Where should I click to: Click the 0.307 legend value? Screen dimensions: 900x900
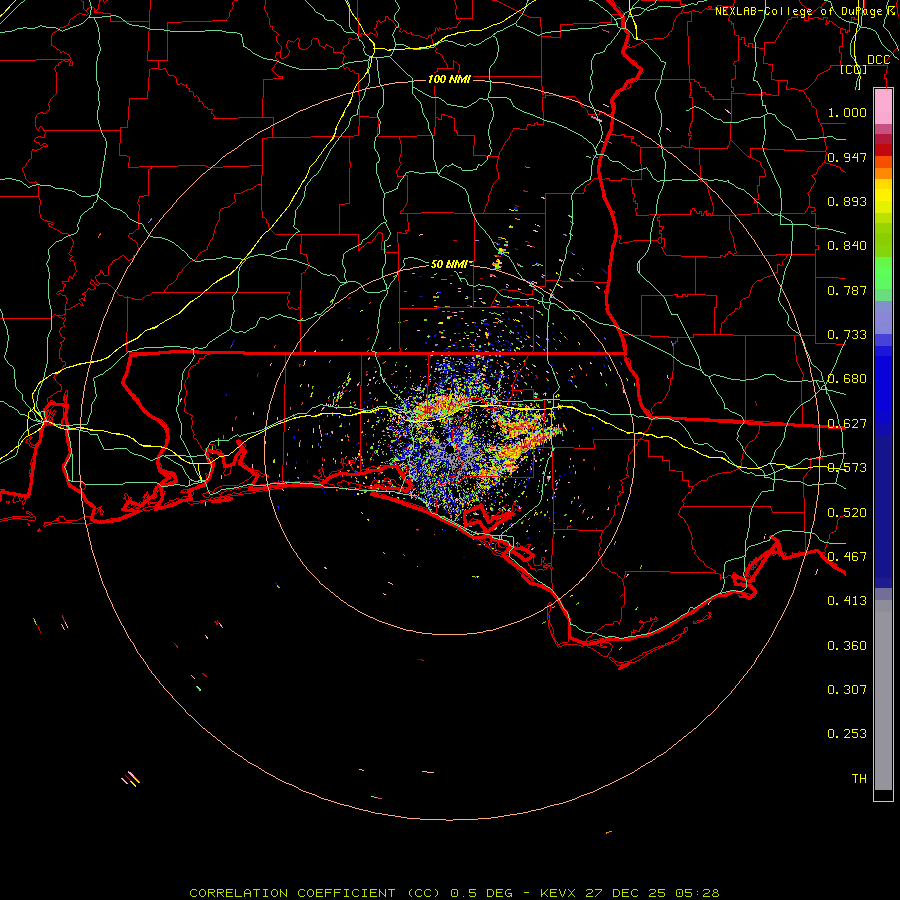(x=847, y=690)
